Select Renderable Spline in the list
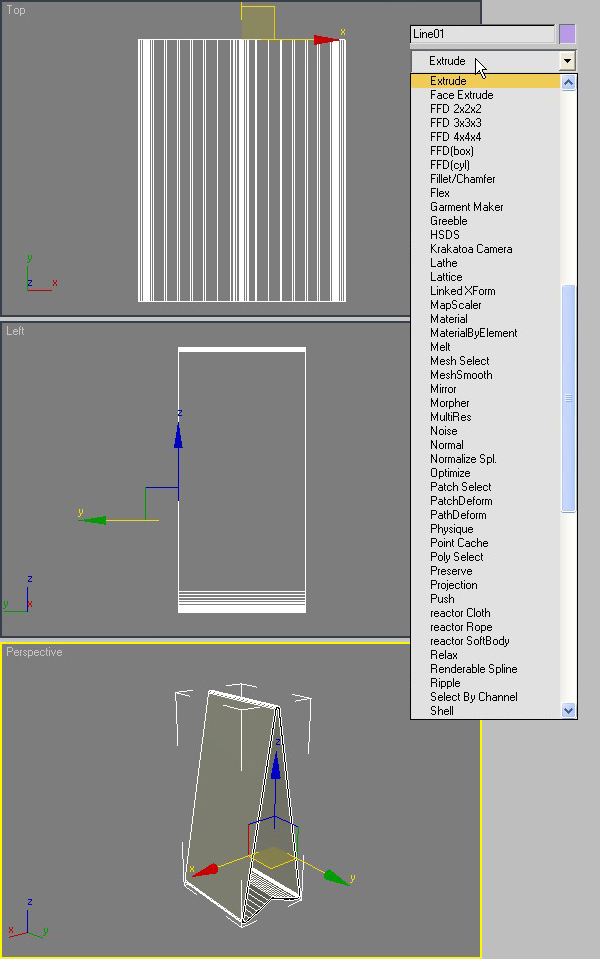Image resolution: width=600 pixels, height=959 pixels. click(x=473, y=669)
